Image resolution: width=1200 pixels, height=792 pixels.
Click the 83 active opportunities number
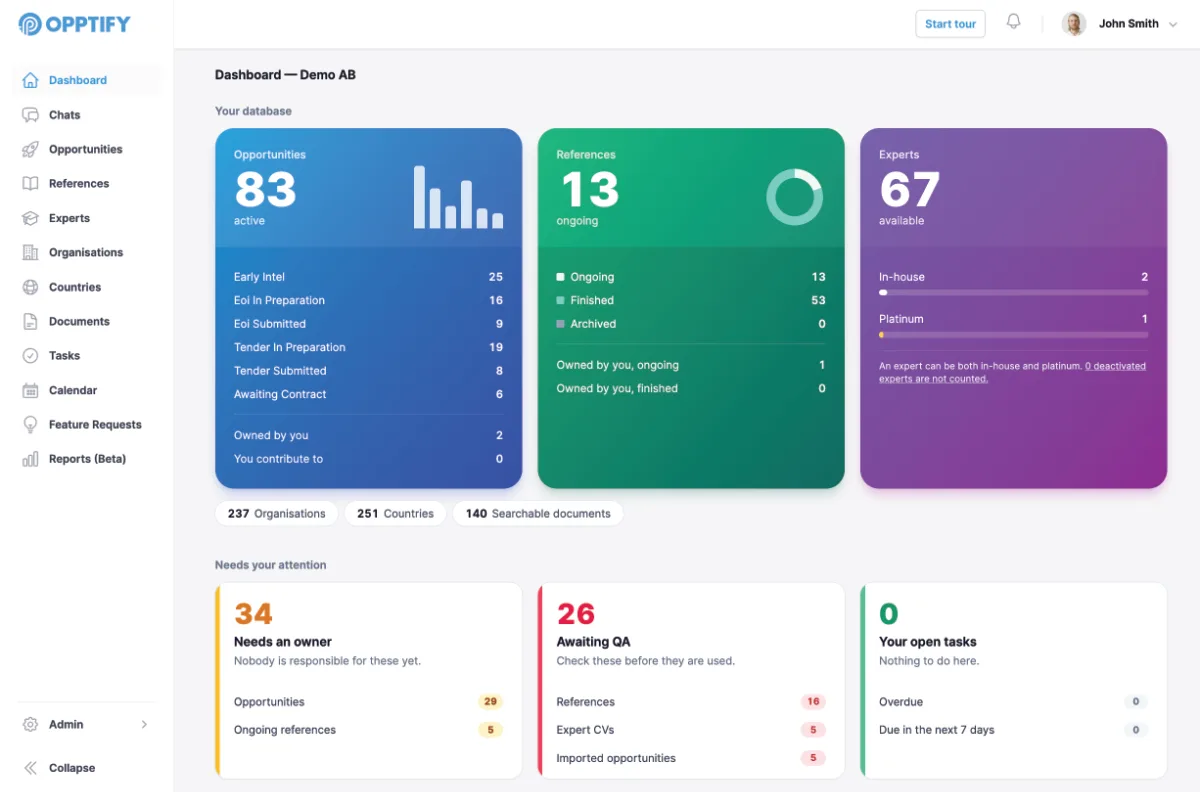(265, 189)
